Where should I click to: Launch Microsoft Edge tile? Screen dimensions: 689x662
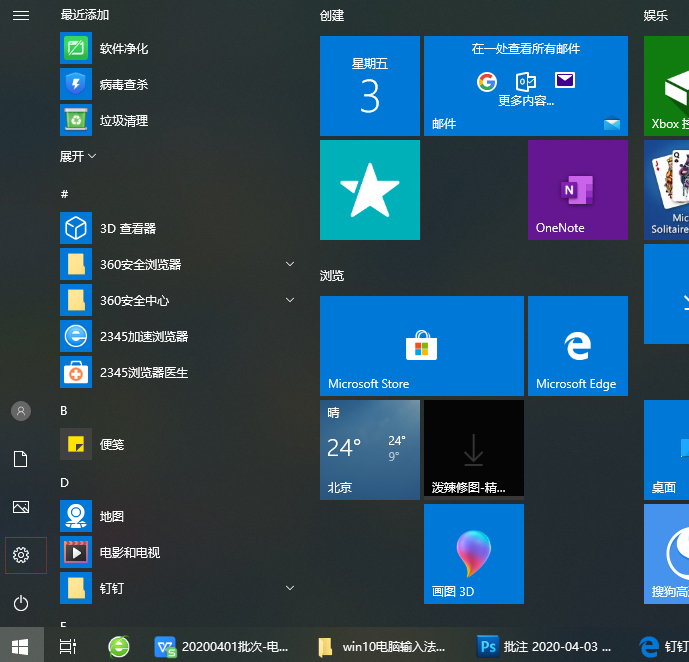[577, 346]
